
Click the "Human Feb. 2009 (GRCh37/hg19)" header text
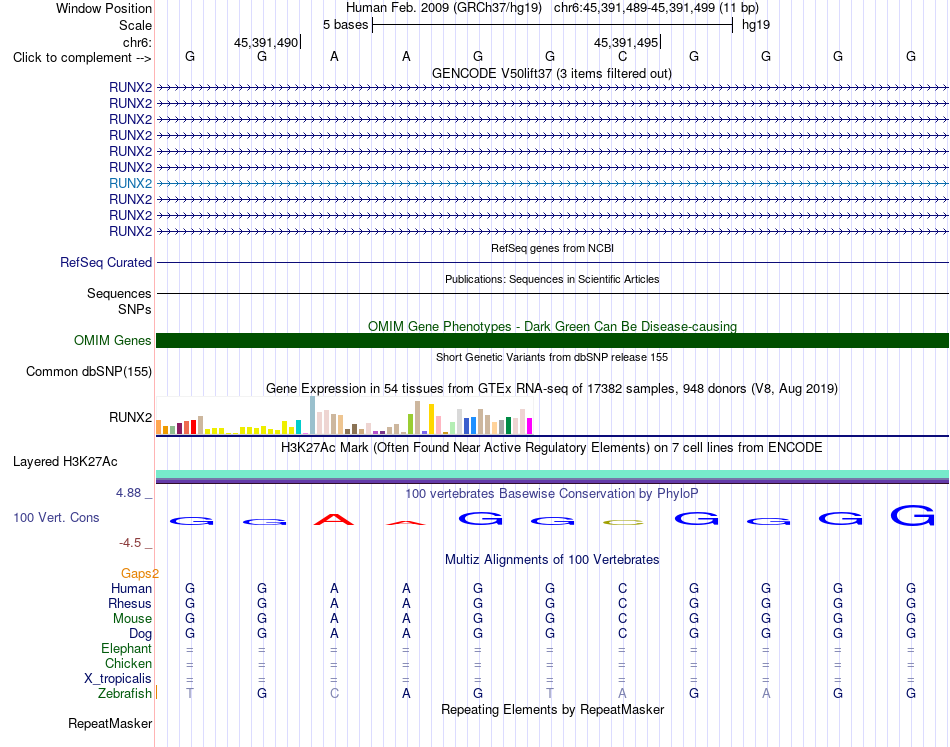click(x=445, y=8)
